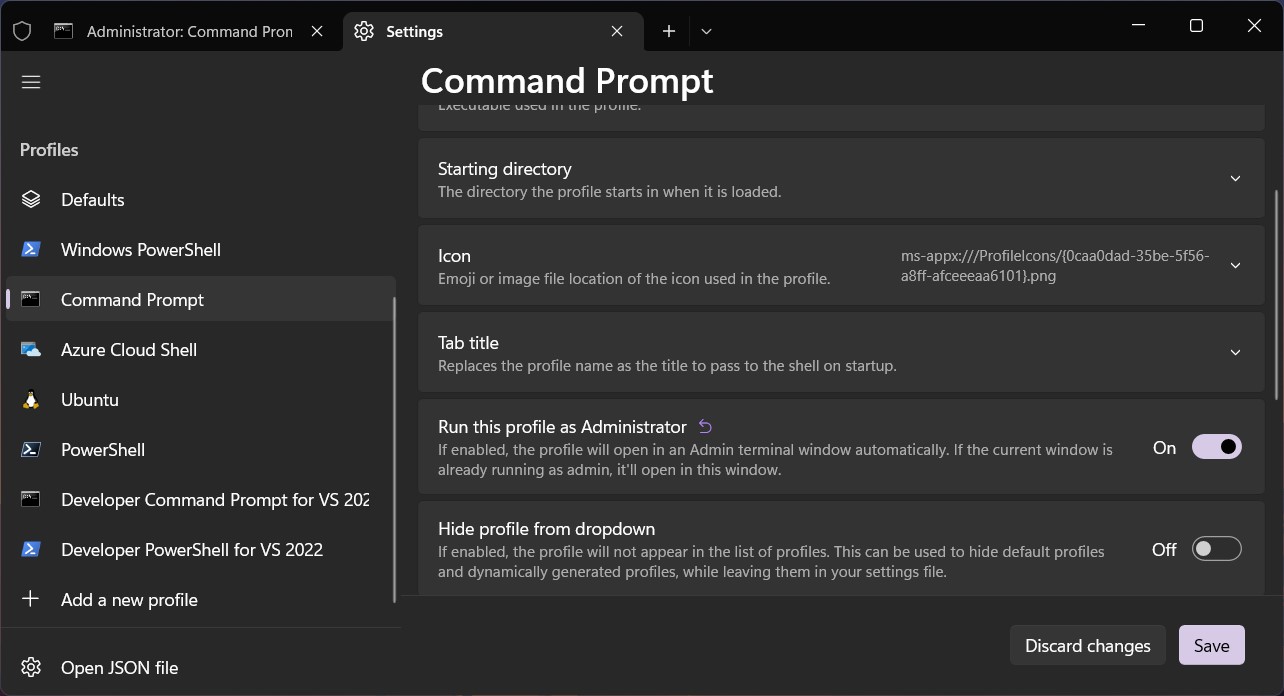1284x696 pixels.
Task: Click the Command Prompt profile icon in sidebar
Action: tap(31, 300)
